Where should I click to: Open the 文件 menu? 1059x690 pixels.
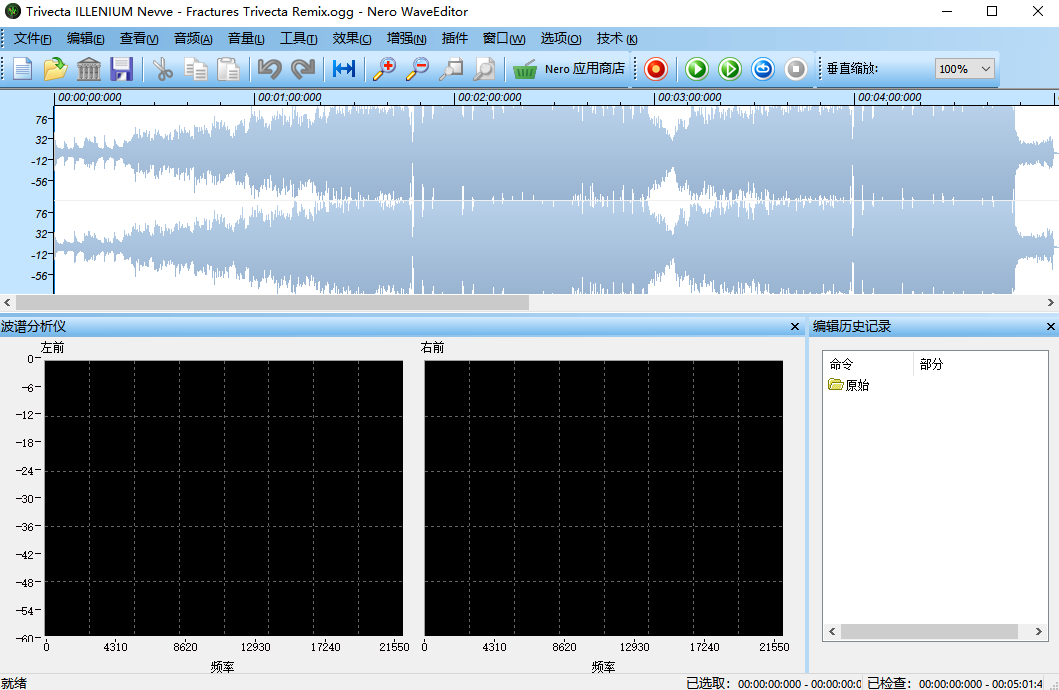[x=32, y=39]
